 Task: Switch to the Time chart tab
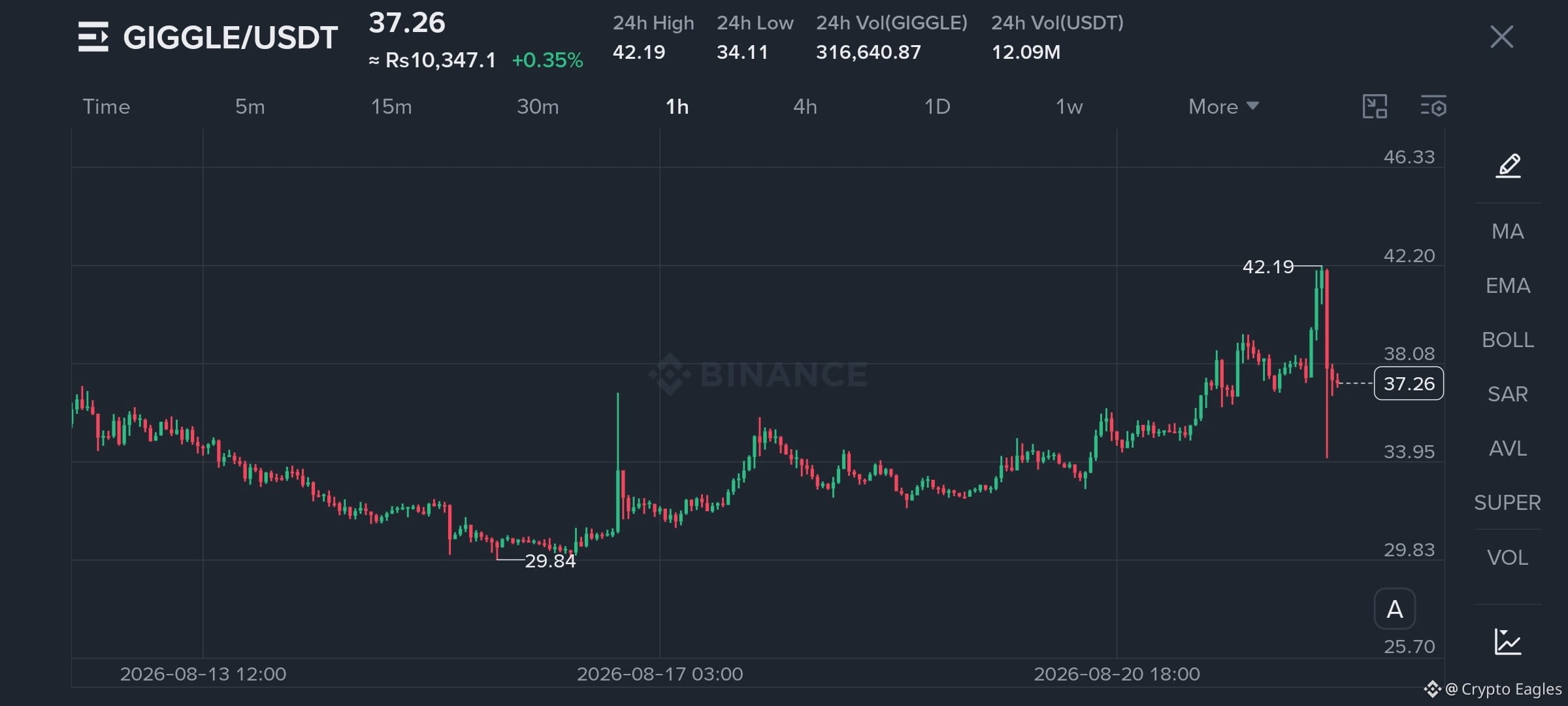106,107
